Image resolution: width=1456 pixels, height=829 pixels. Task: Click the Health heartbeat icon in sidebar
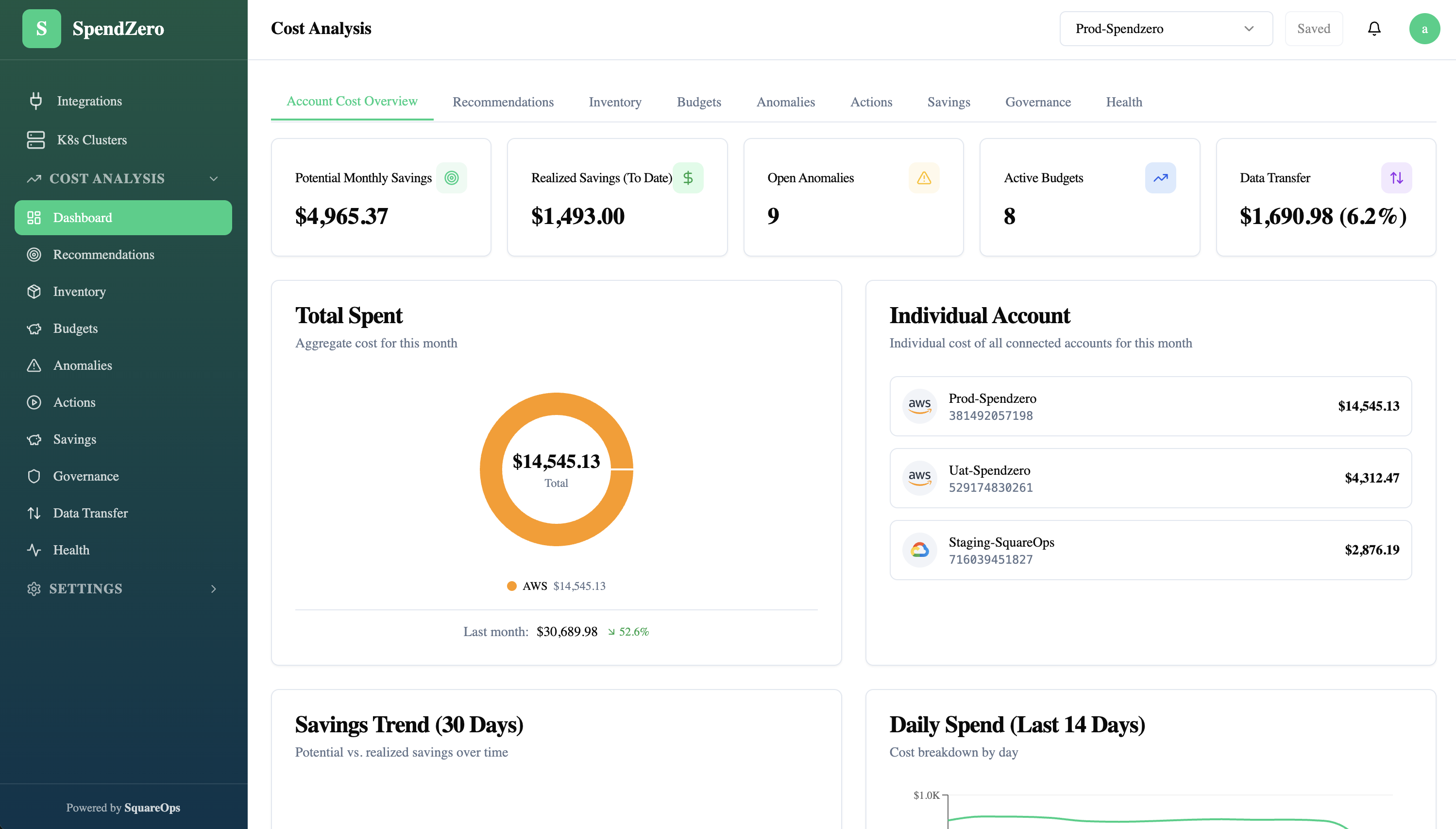[x=34, y=550]
